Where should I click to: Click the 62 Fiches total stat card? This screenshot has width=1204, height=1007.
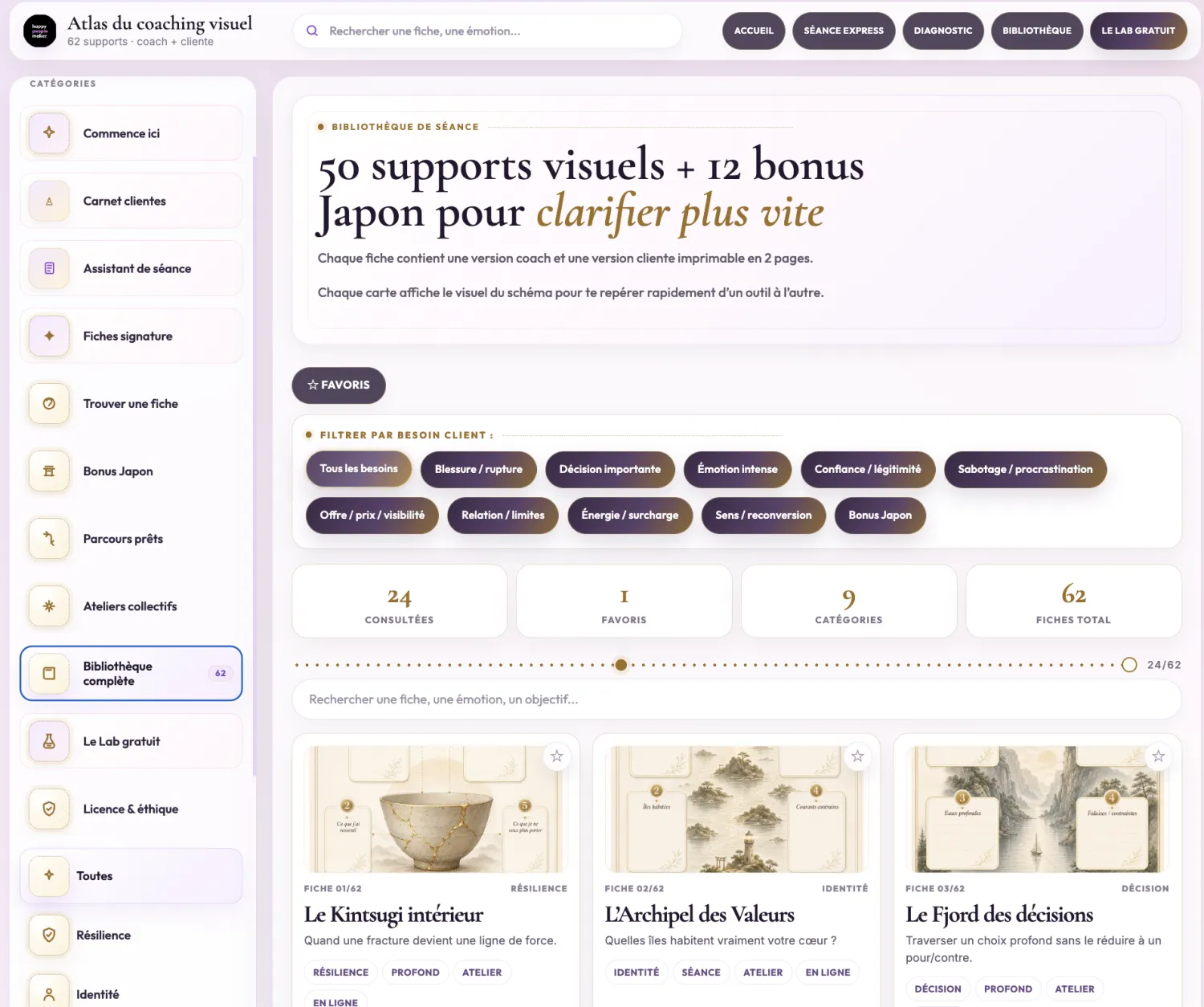coord(1073,601)
